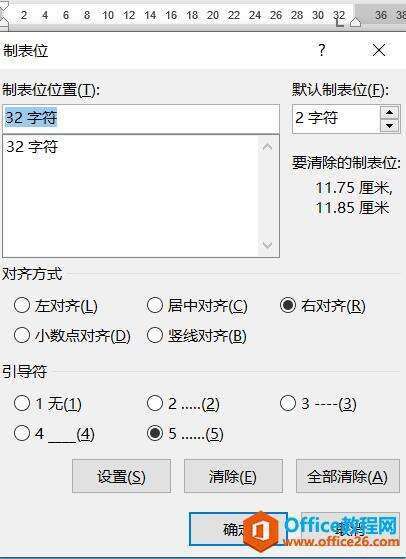
Task: Click the 全部清除 button
Action: [348, 476]
